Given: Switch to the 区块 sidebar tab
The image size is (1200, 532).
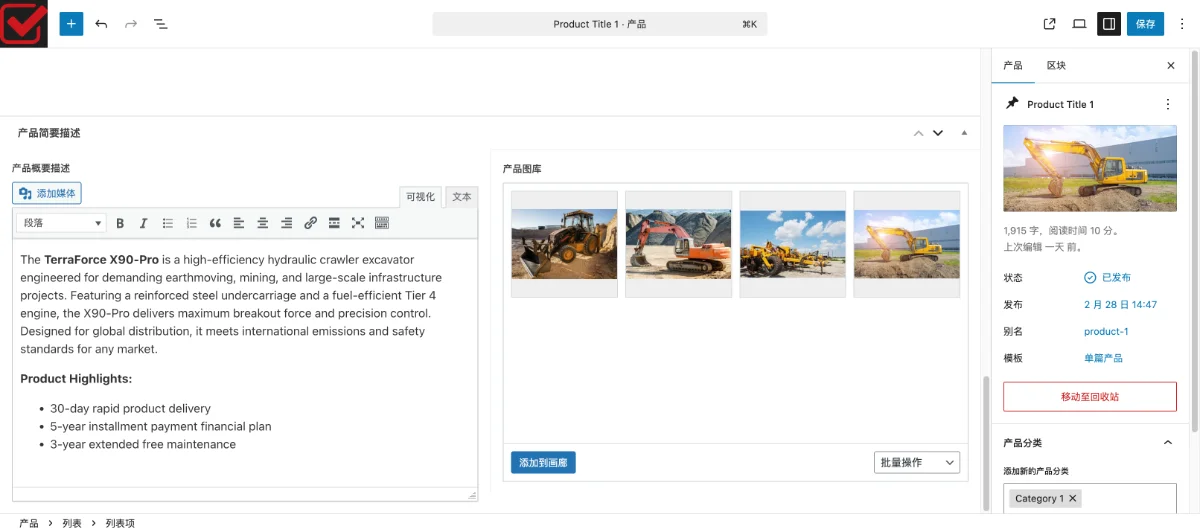Looking at the screenshot, I should pos(1056,66).
